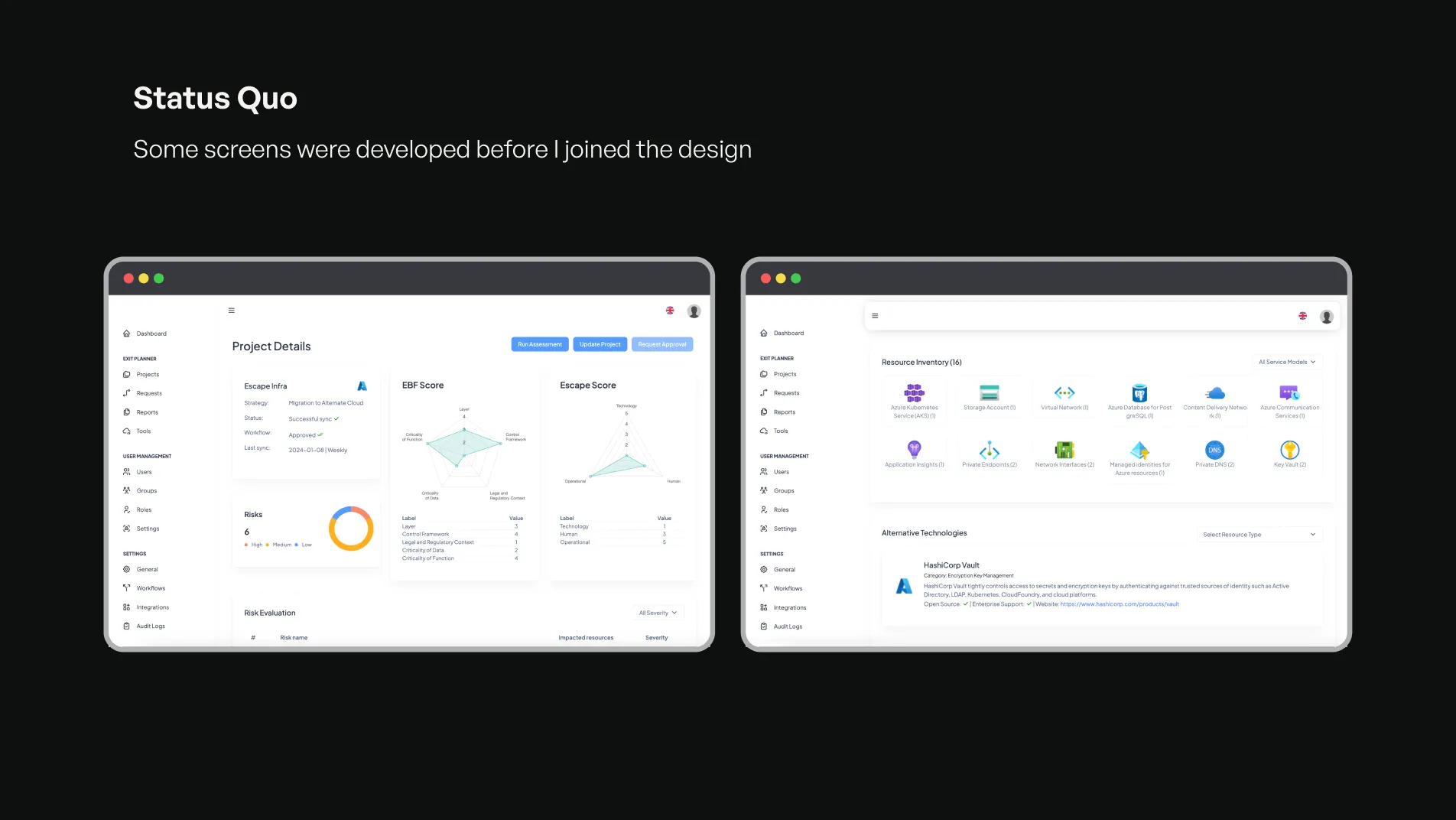
Task: Select Content Delivery Network resource icon
Action: pos(1215,393)
